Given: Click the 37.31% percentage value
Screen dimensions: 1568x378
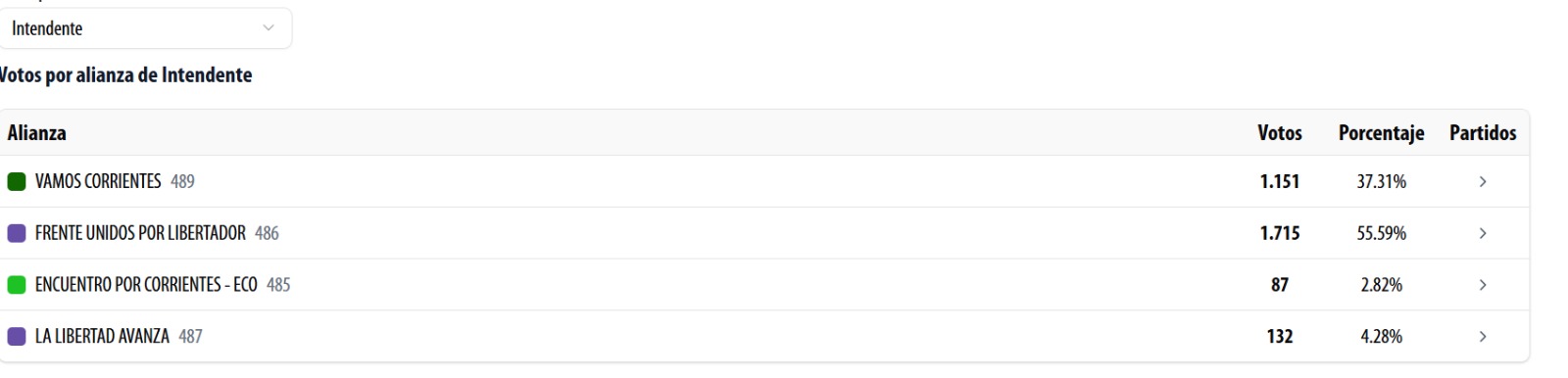Looking at the screenshot, I should 1382,182.
